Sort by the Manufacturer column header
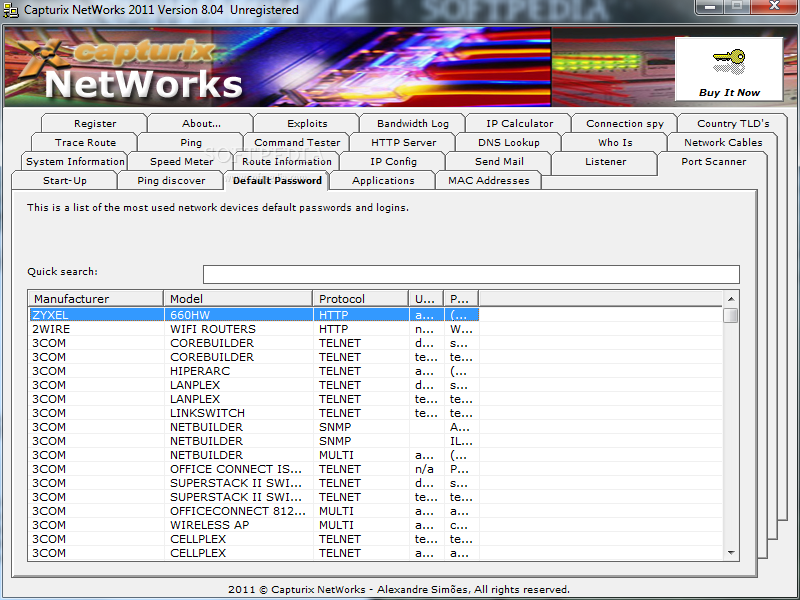The height and width of the screenshot is (600, 800). (x=96, y=298)
